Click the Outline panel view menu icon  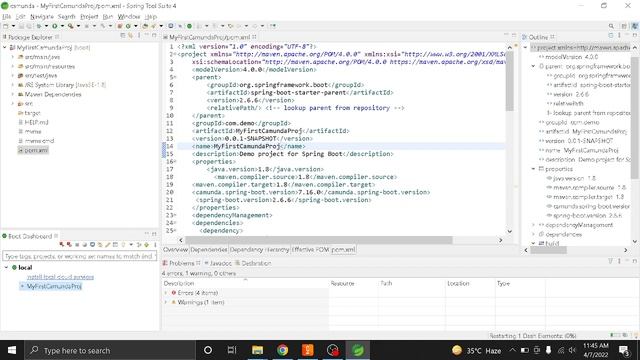click(x=619, y=36)
